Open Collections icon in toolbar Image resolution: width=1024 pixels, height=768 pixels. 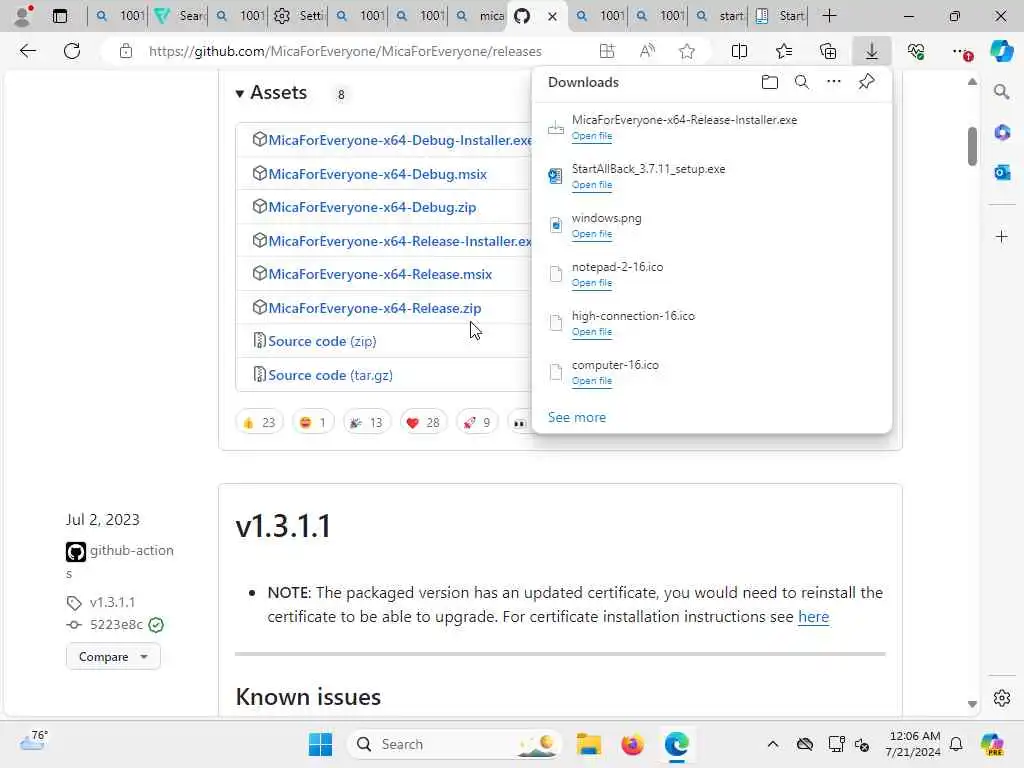(x=828, y=51)
